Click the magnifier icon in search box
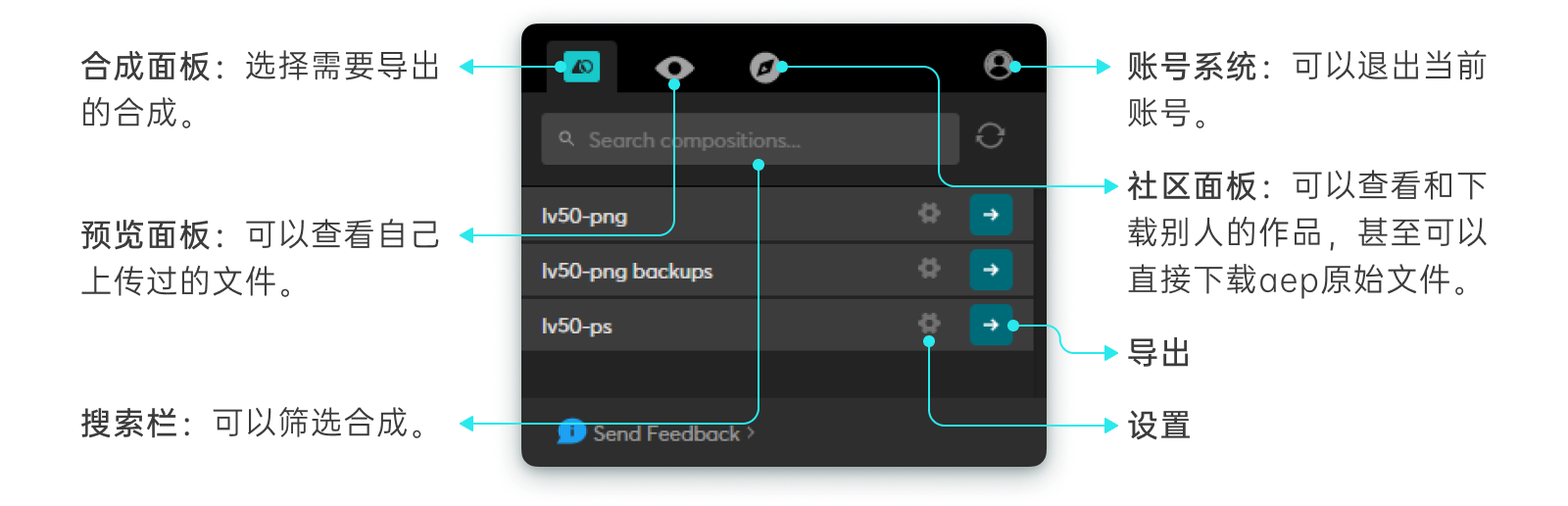Image resolution: width=1568 pixels, height=506 pixels. pyautogui.click(x=566, y=139)
